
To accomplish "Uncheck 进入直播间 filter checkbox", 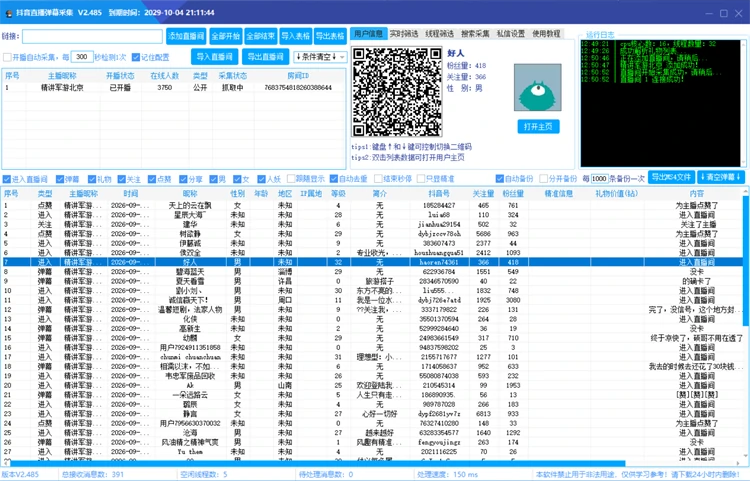I will point(7,179).
